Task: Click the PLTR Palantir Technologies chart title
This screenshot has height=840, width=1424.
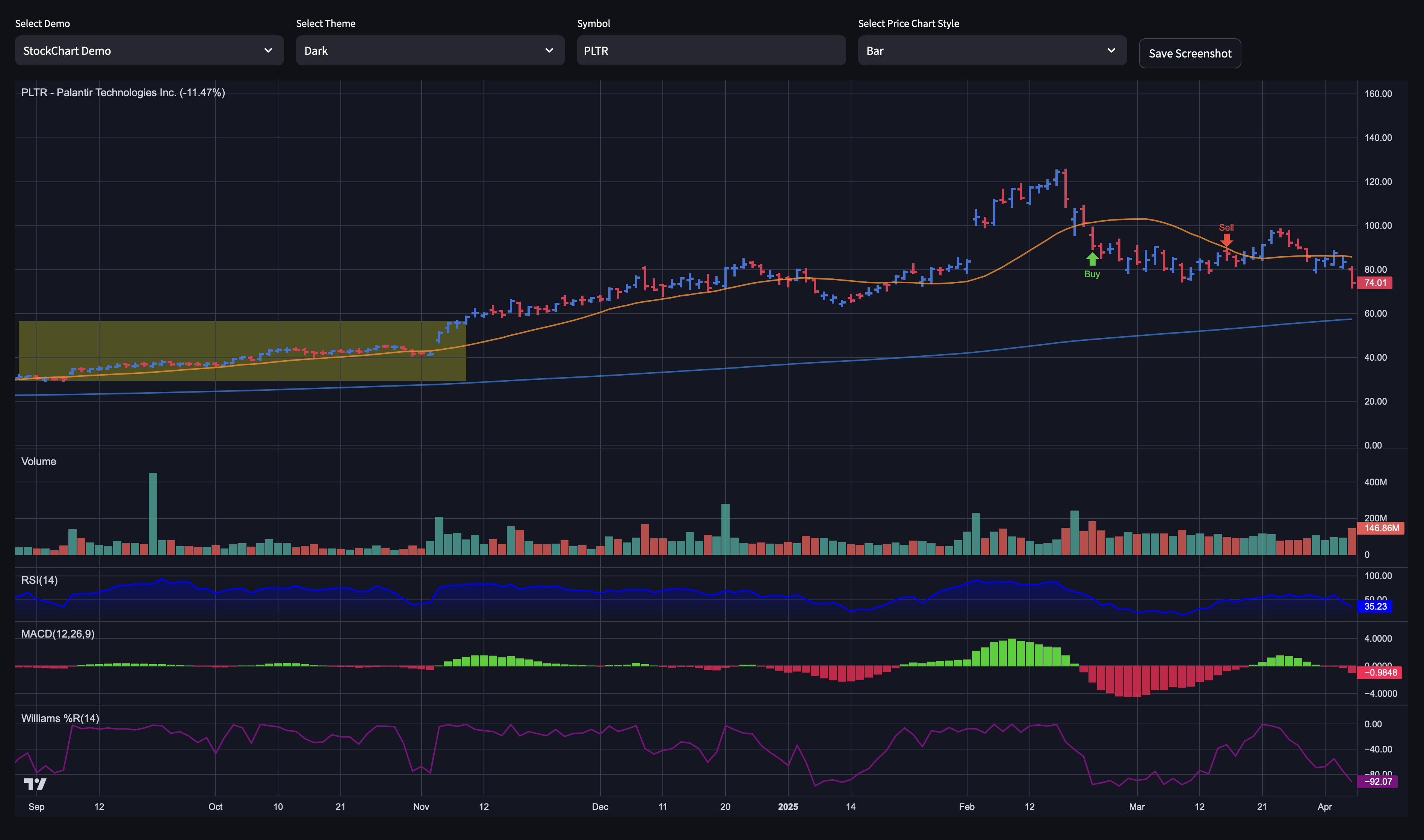Action: pos(123,92)
